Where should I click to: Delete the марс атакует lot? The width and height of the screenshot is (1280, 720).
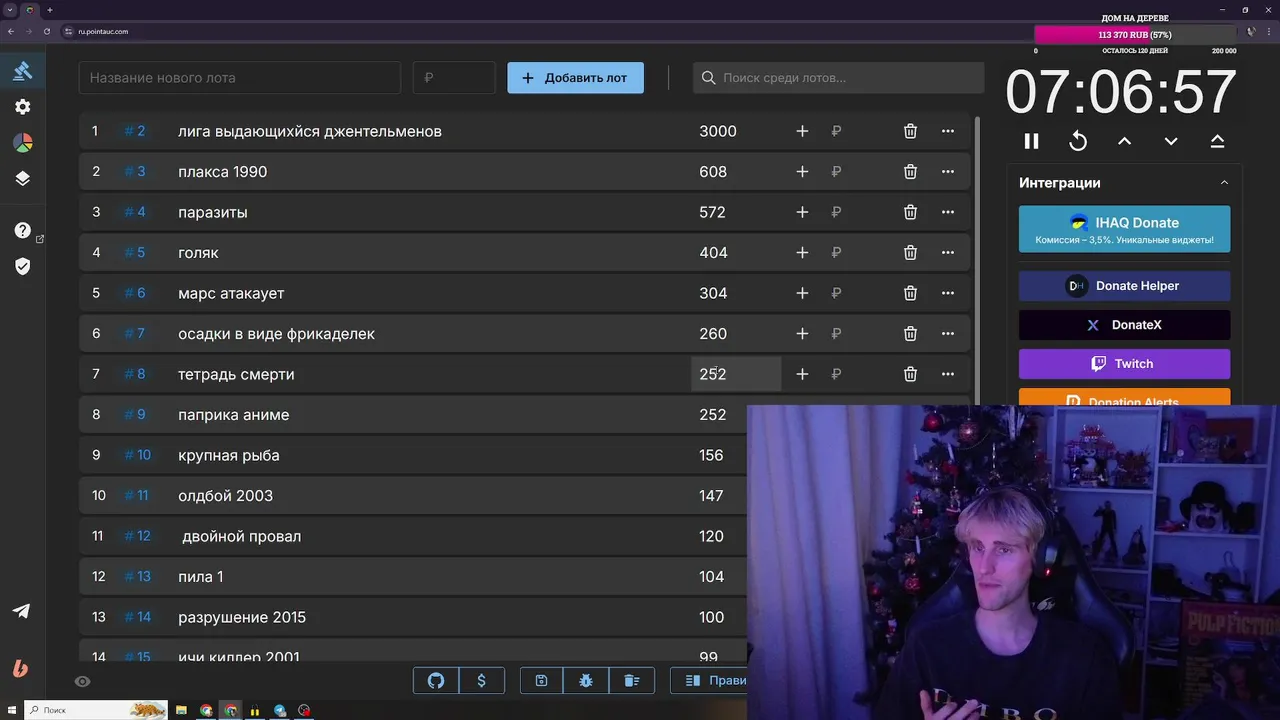coord(910,293)
